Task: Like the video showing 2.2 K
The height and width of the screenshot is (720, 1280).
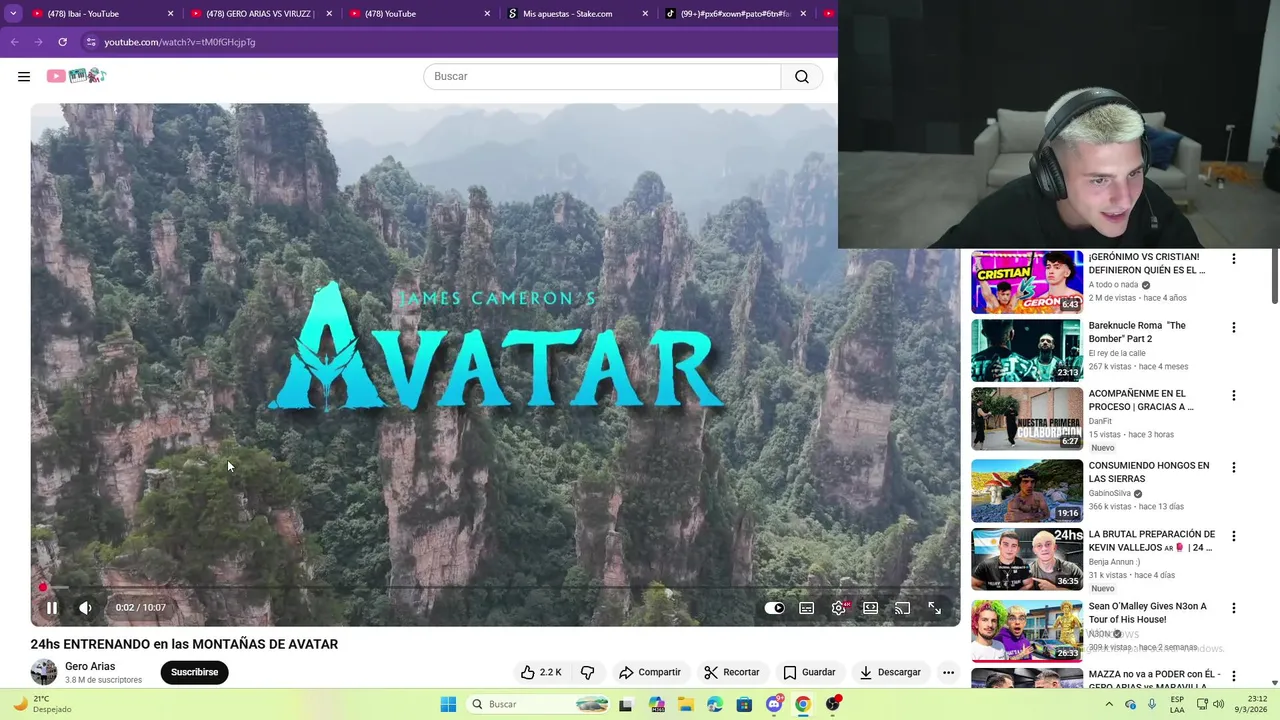Action: 541,672
